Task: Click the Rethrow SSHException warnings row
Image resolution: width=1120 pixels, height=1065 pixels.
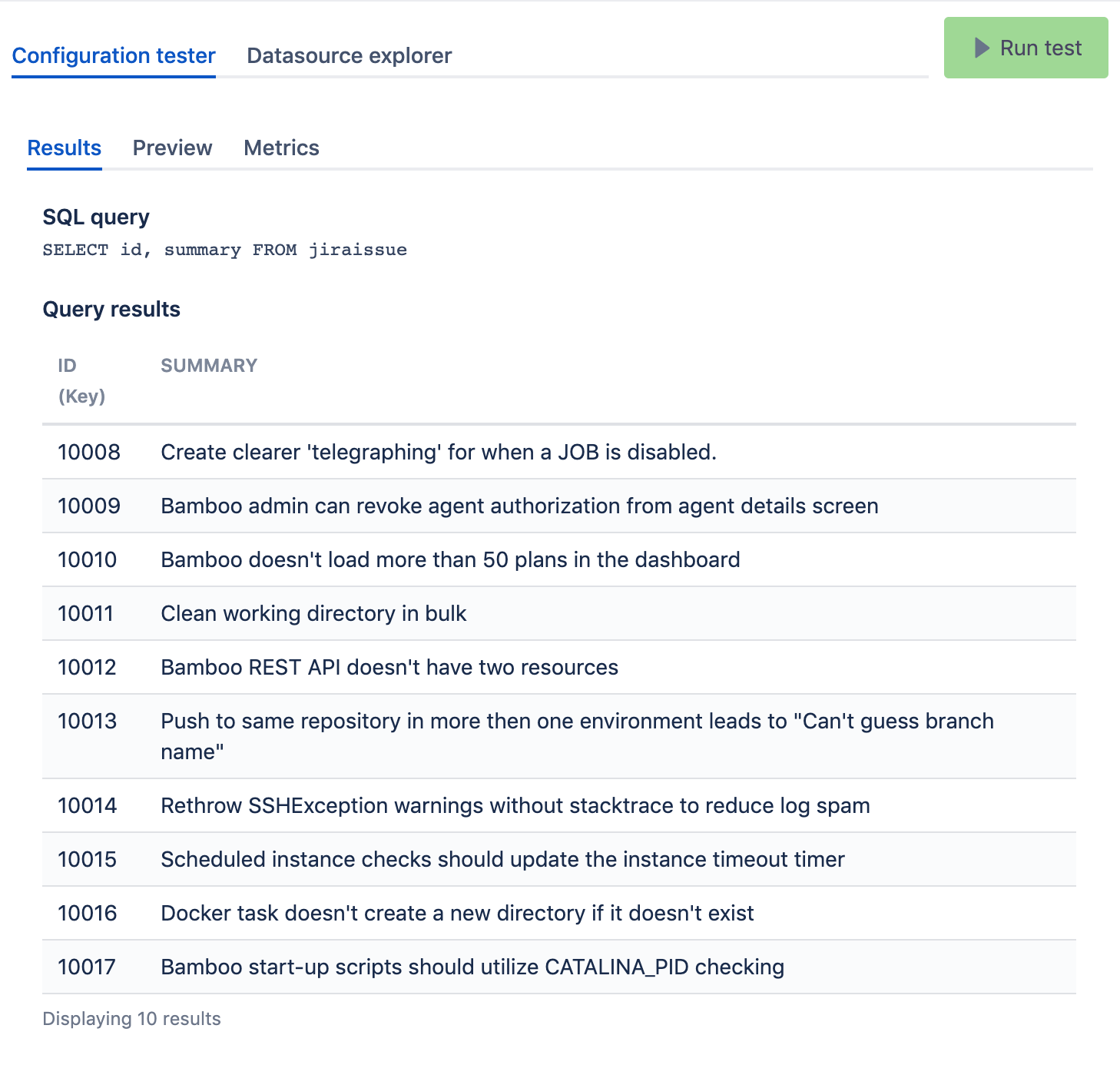Action: 515,806
